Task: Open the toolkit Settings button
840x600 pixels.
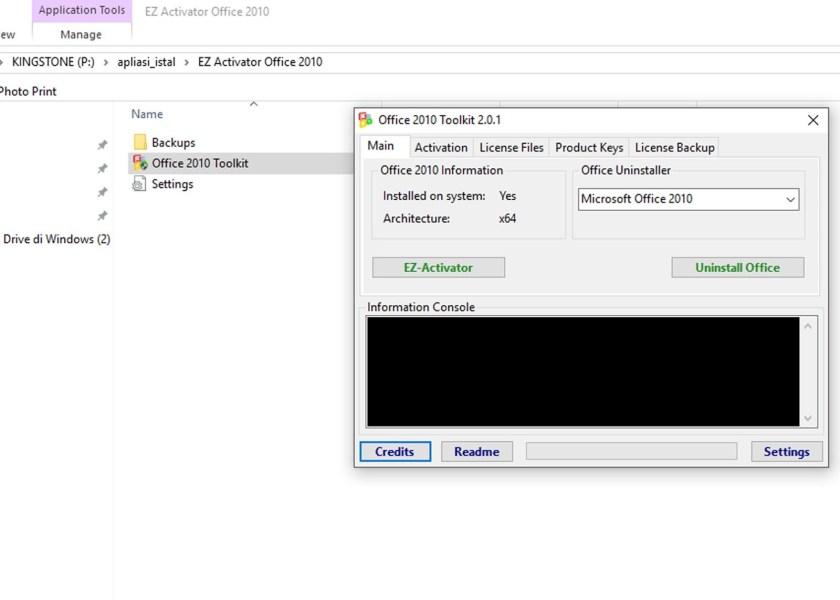Action: [x=786, y=452]
